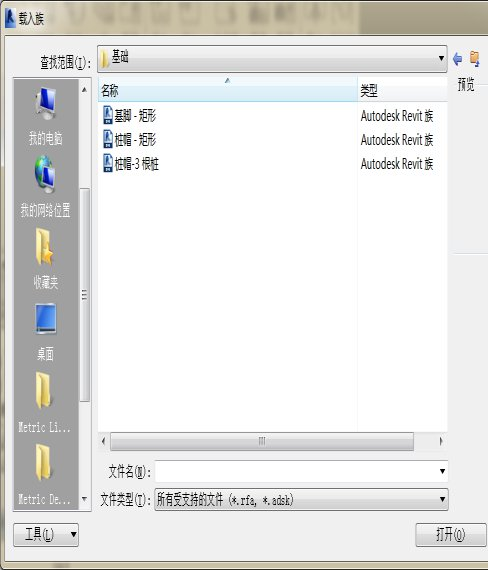Click the Revit icon in the 载入族 title bar
Viewport: 488px width, 570px height.
tap(10, 18)
